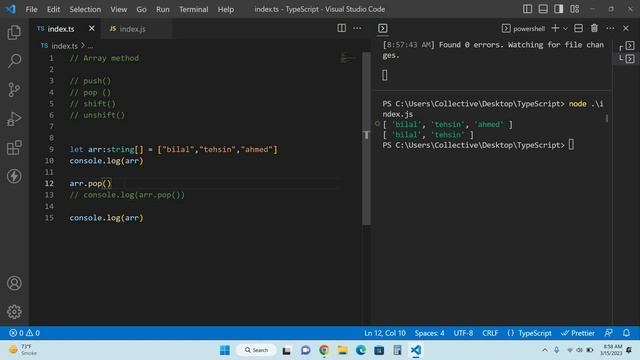Click the taskbar Search box
This screenshot has height=360, width=640.
click(x=256, y=350)
